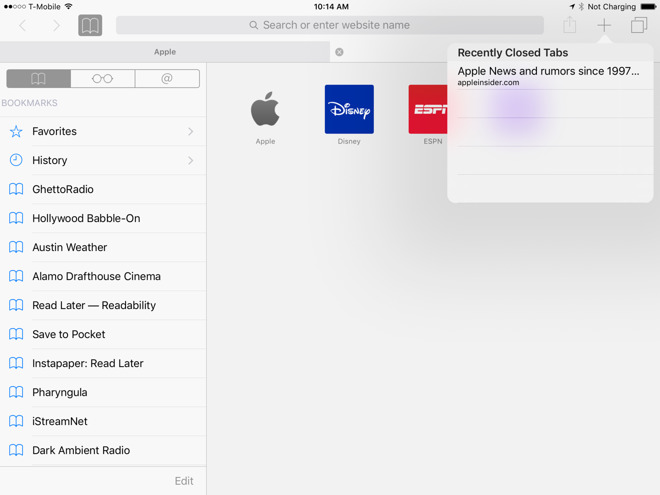Open the ESPN favorite icon

428,109
